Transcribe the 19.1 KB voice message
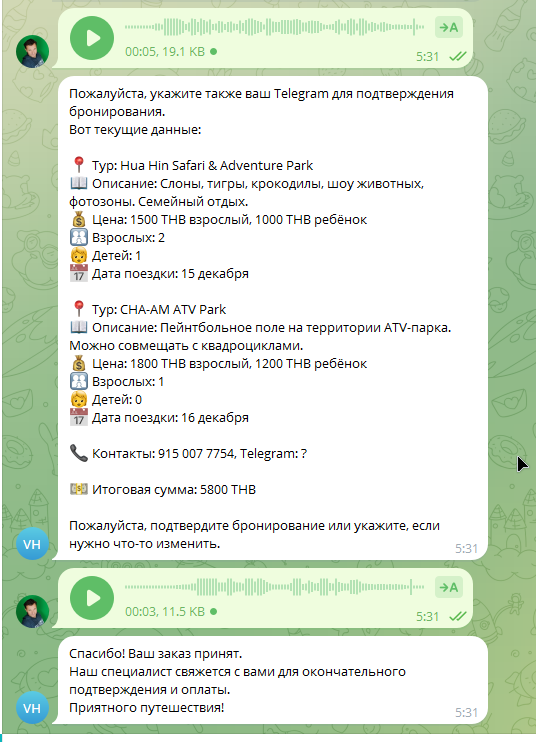 [x=448, y=27]
